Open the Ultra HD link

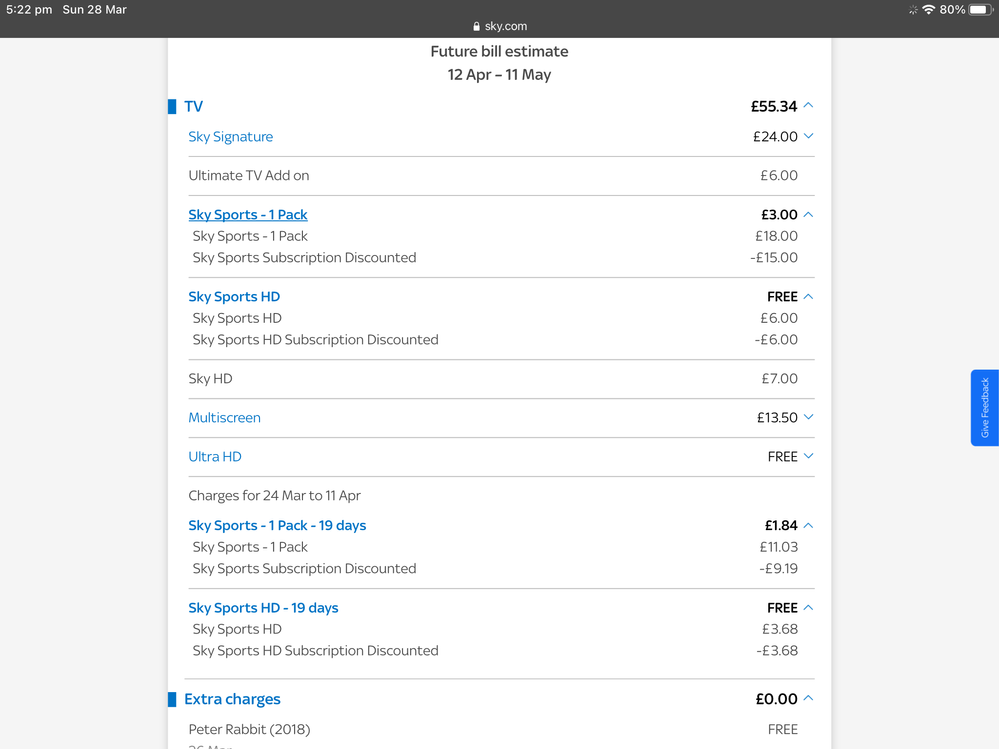pos(215,457)
